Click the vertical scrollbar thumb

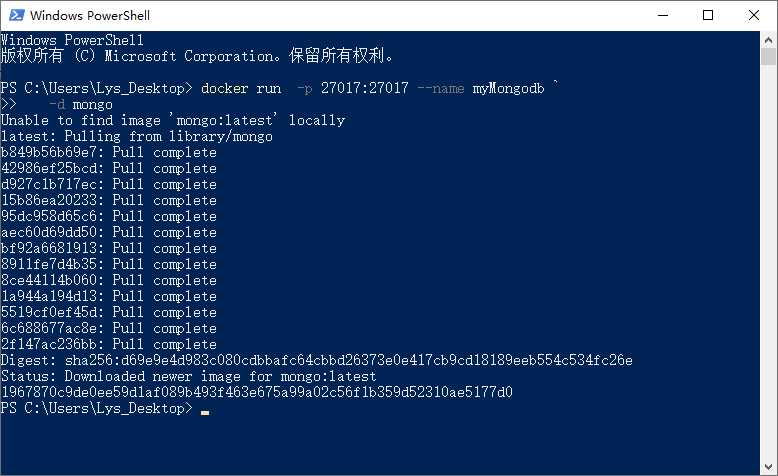pyautogui.click(x=769, y=57)
